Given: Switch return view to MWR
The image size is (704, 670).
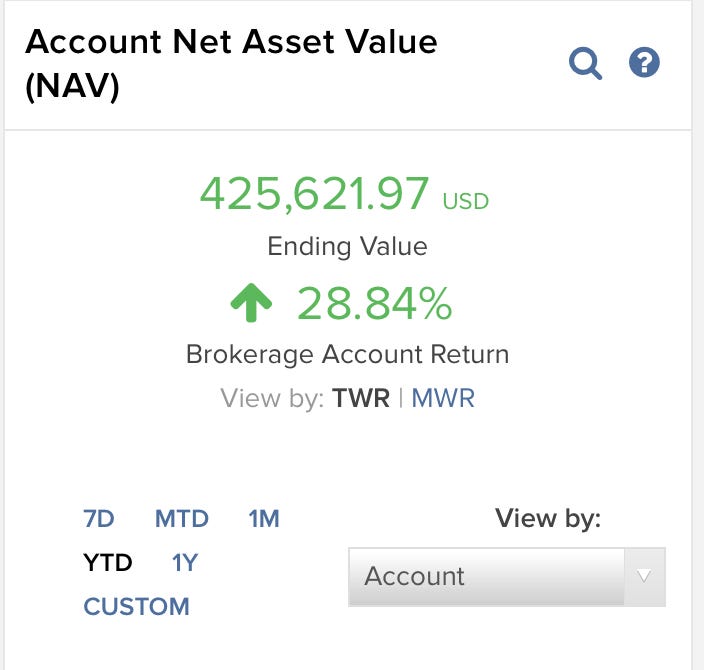Looking at the screenshot, I should pos(443,398).
